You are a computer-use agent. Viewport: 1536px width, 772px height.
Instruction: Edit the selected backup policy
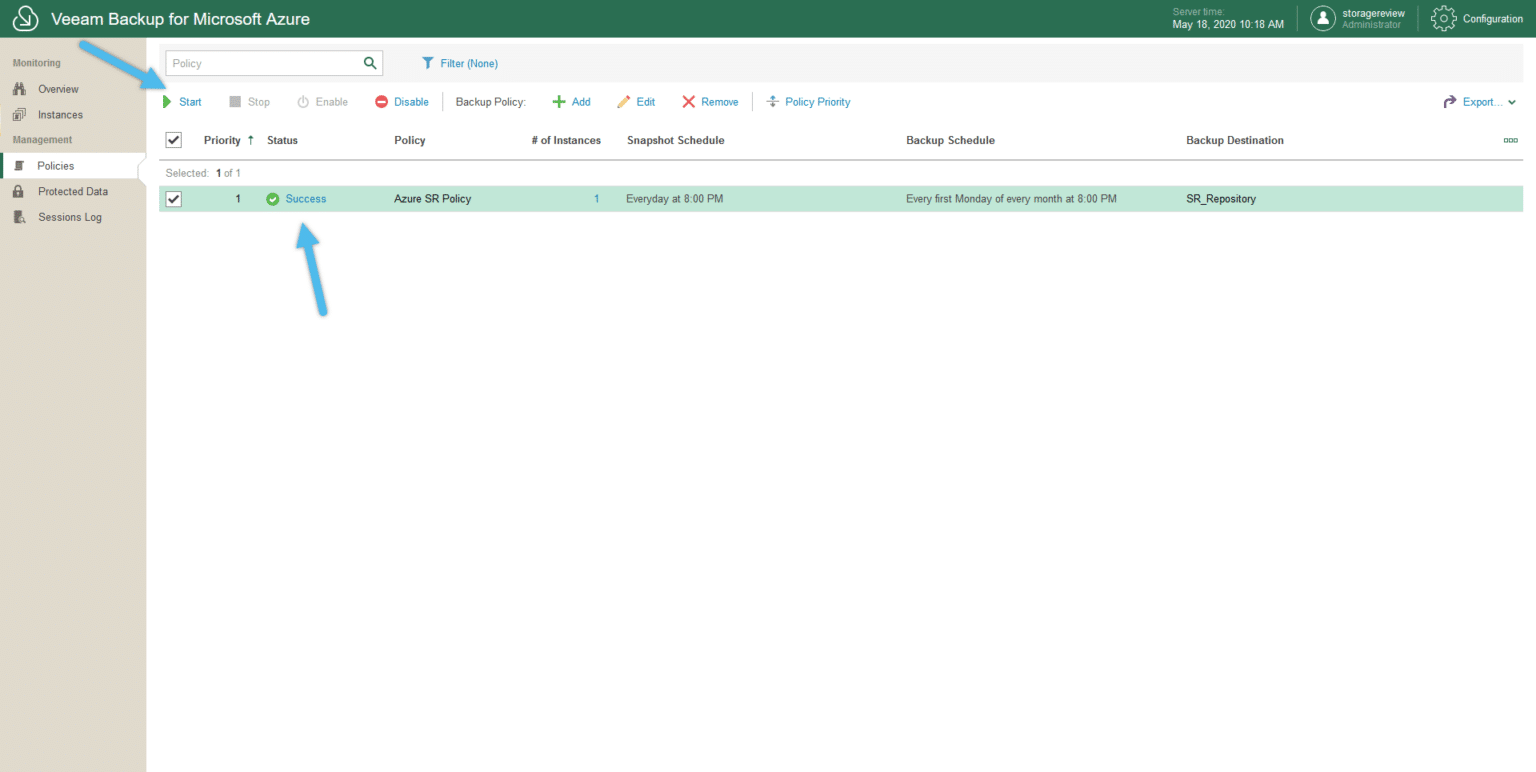tap(636, 102)
